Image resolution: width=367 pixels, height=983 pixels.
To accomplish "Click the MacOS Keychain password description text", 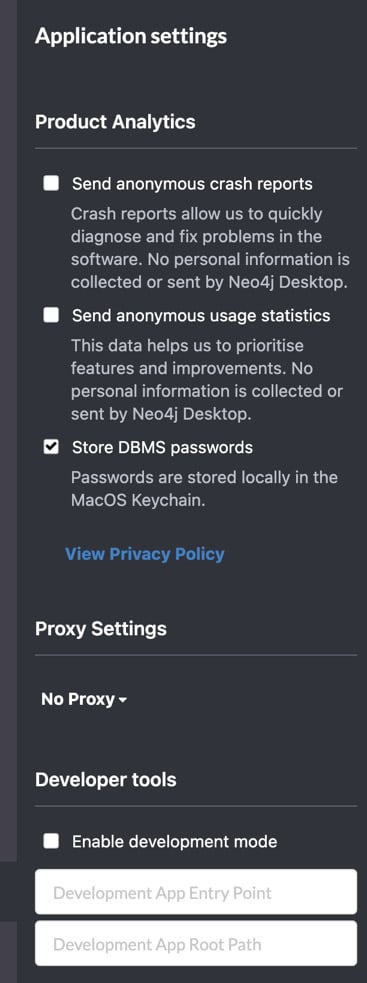I will 205,490.
